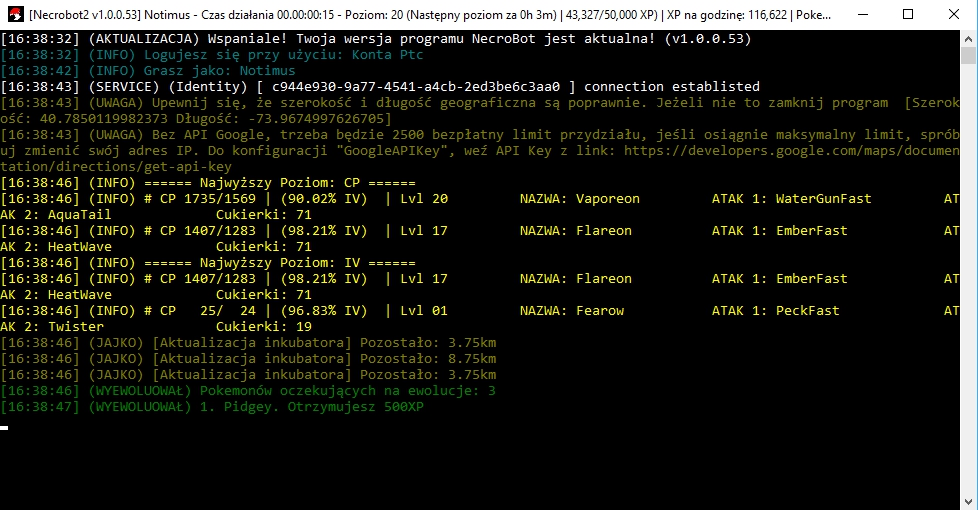Click the AKTUALIZACJA version line

[376, 39]
